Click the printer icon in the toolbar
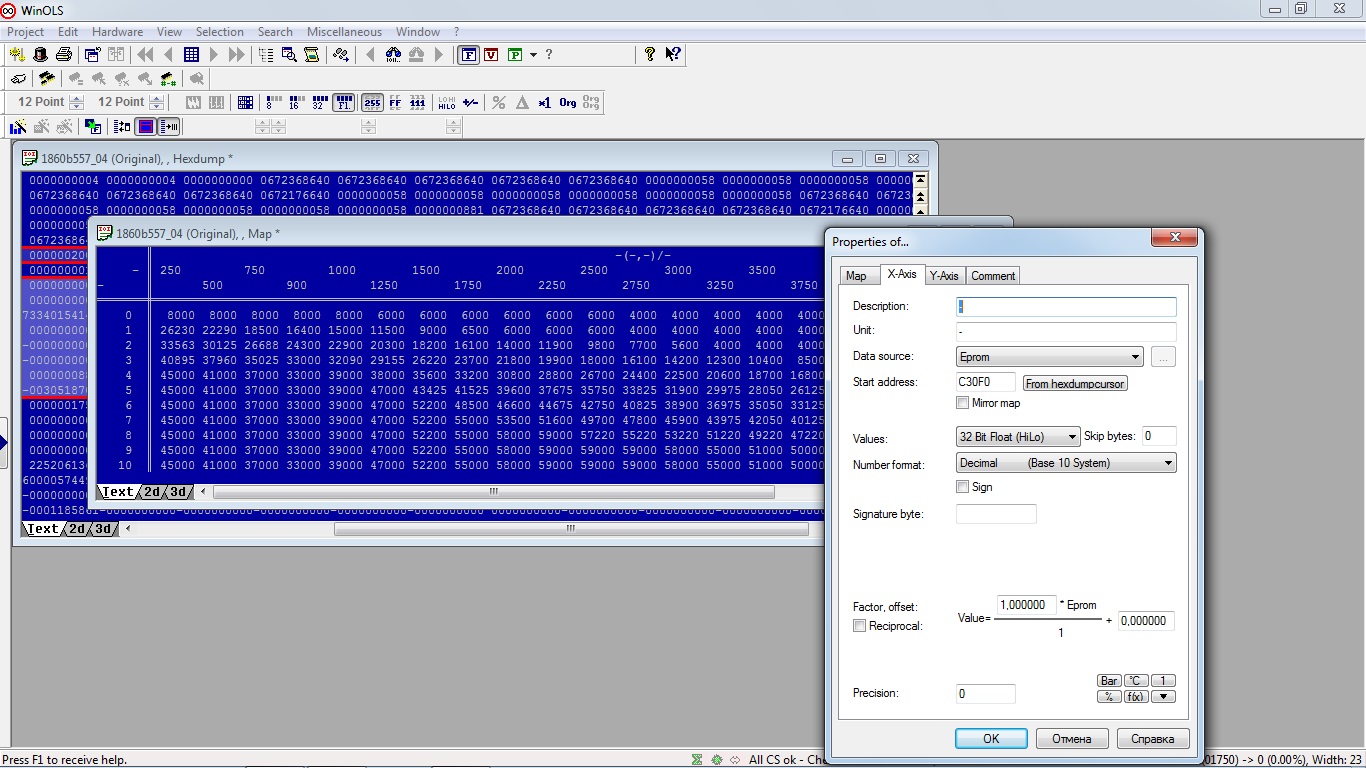 [x=64, y=55]
